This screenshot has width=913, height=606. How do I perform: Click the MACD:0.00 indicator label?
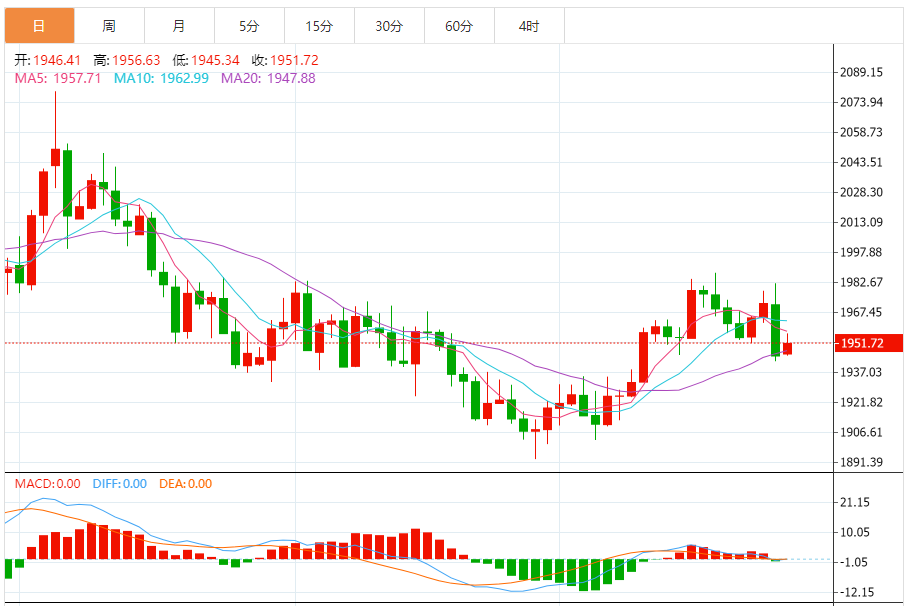point(48,484)
